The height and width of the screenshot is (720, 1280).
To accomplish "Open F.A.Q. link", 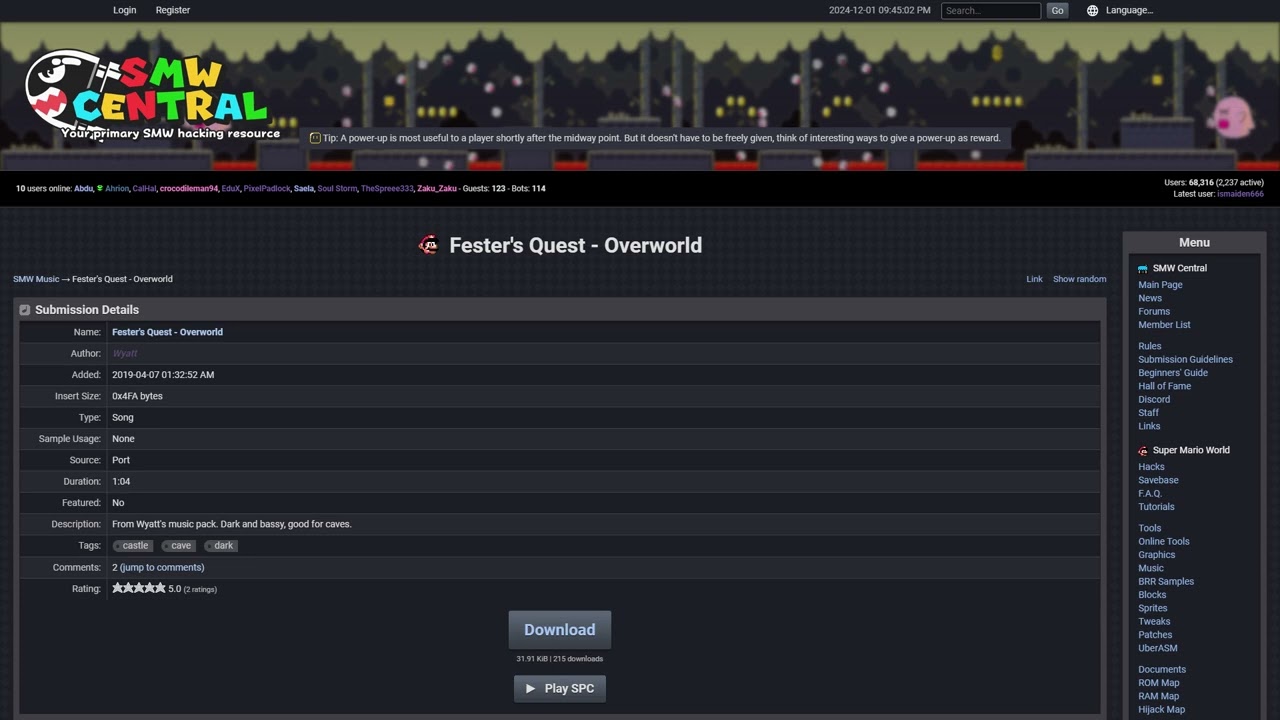I will 1150,493.
